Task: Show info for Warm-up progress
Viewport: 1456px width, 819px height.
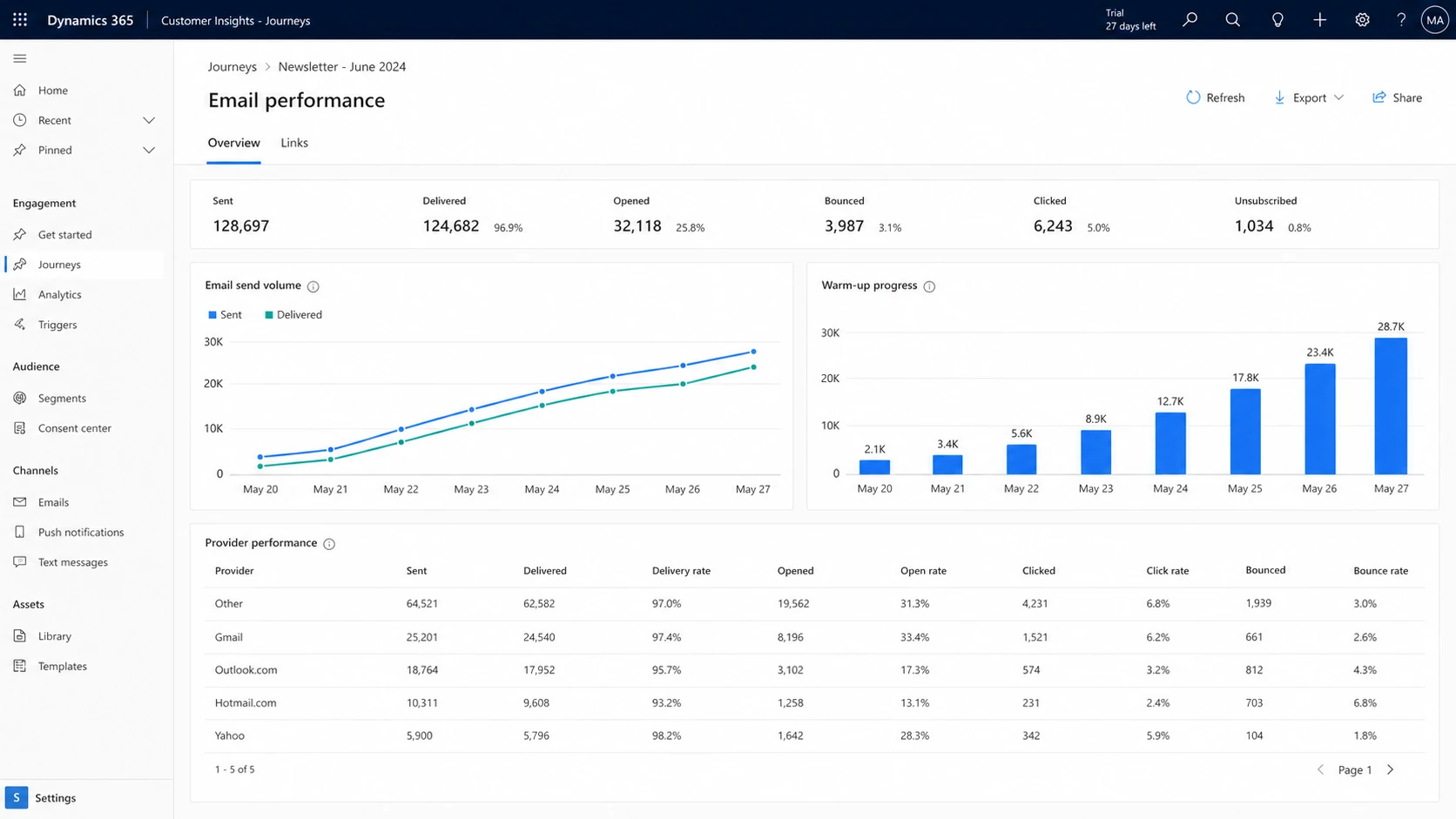Action: (x=929, y=286)
